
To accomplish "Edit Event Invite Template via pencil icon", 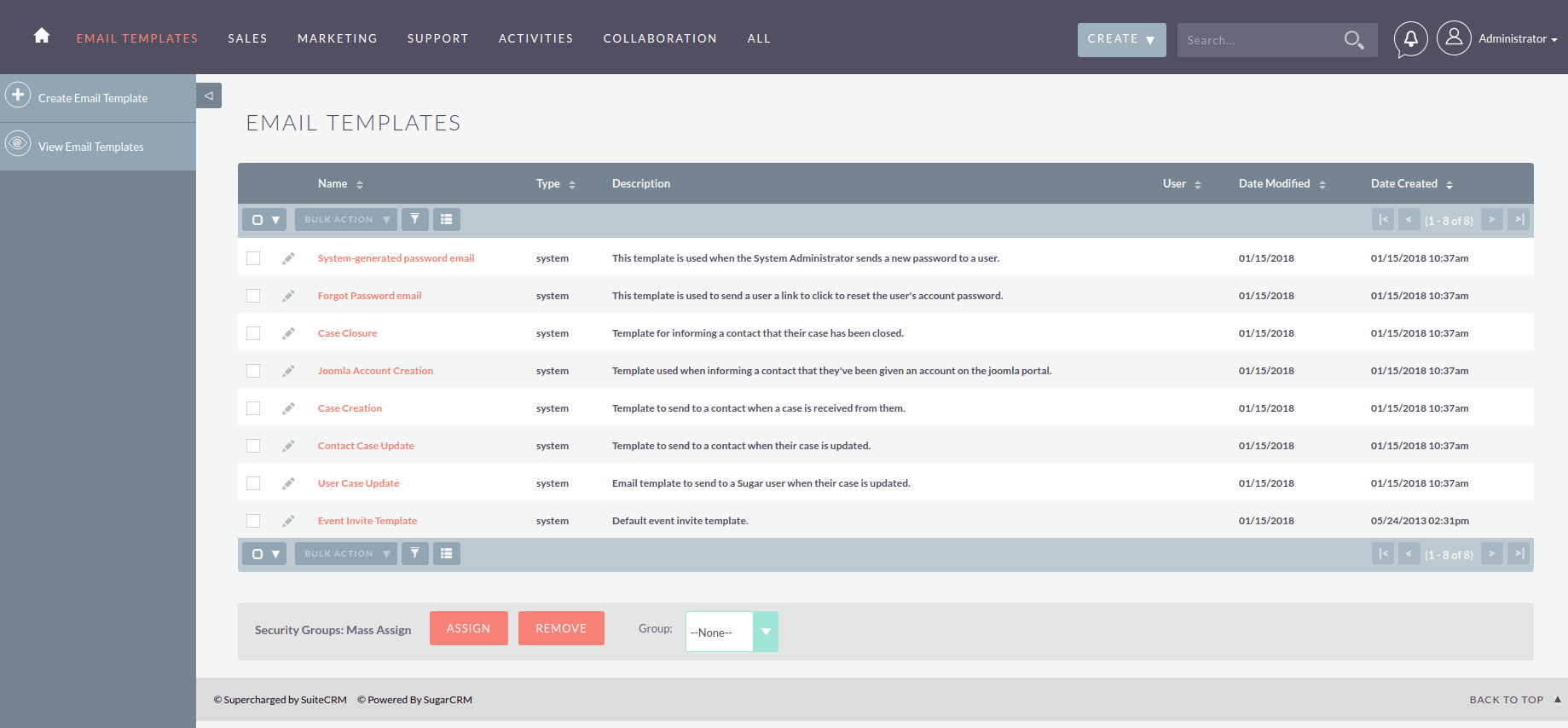I will 289,521.
